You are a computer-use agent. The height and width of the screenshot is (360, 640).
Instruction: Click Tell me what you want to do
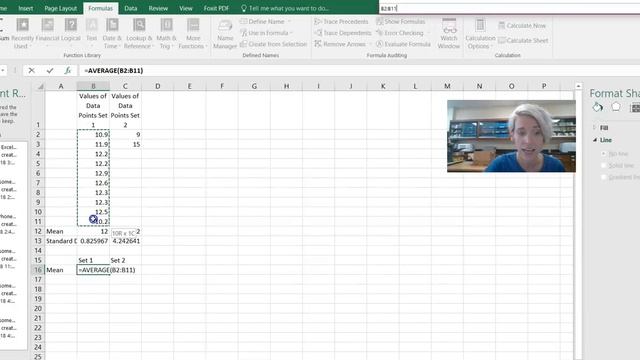coord(285,8)
